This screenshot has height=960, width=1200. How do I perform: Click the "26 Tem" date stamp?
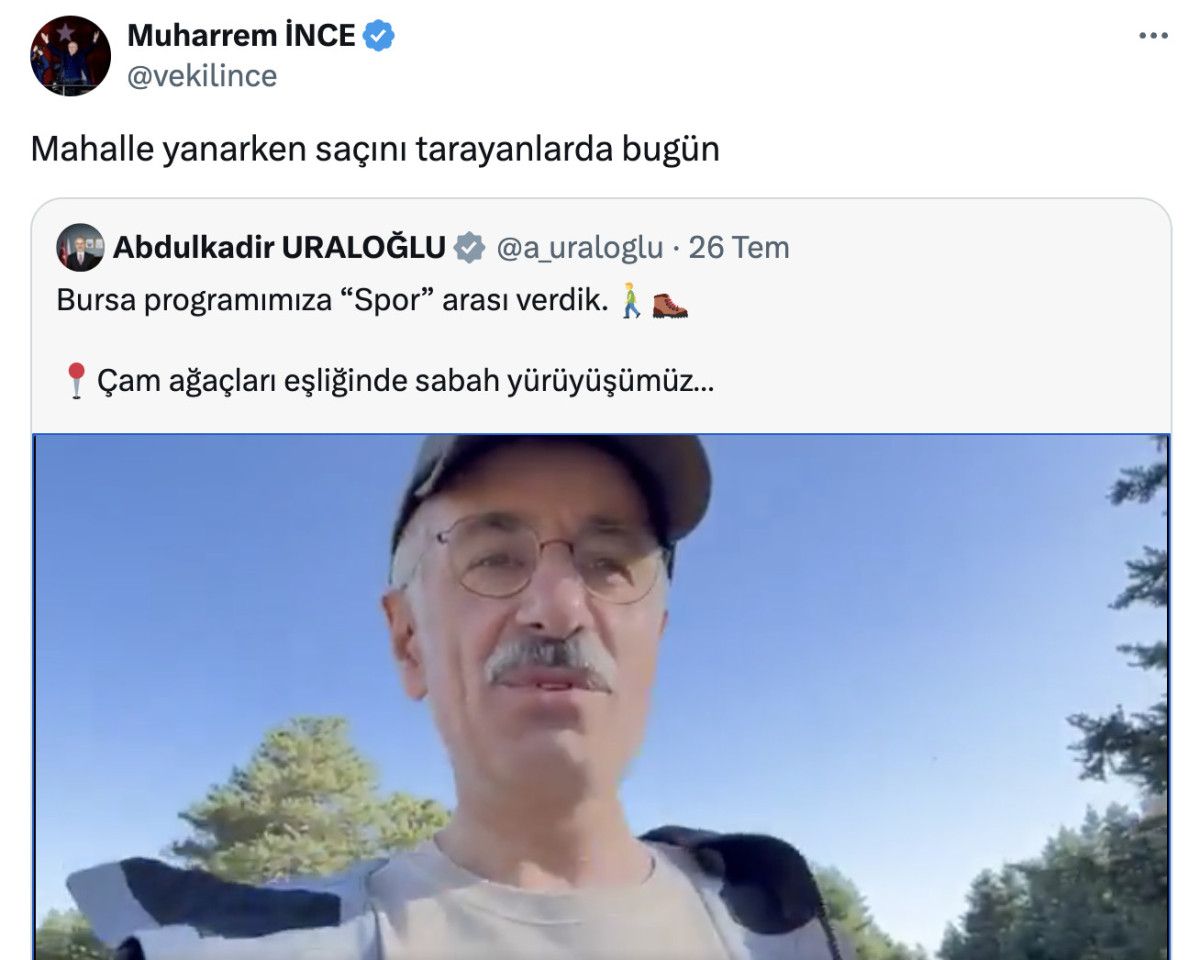[739, 247]
